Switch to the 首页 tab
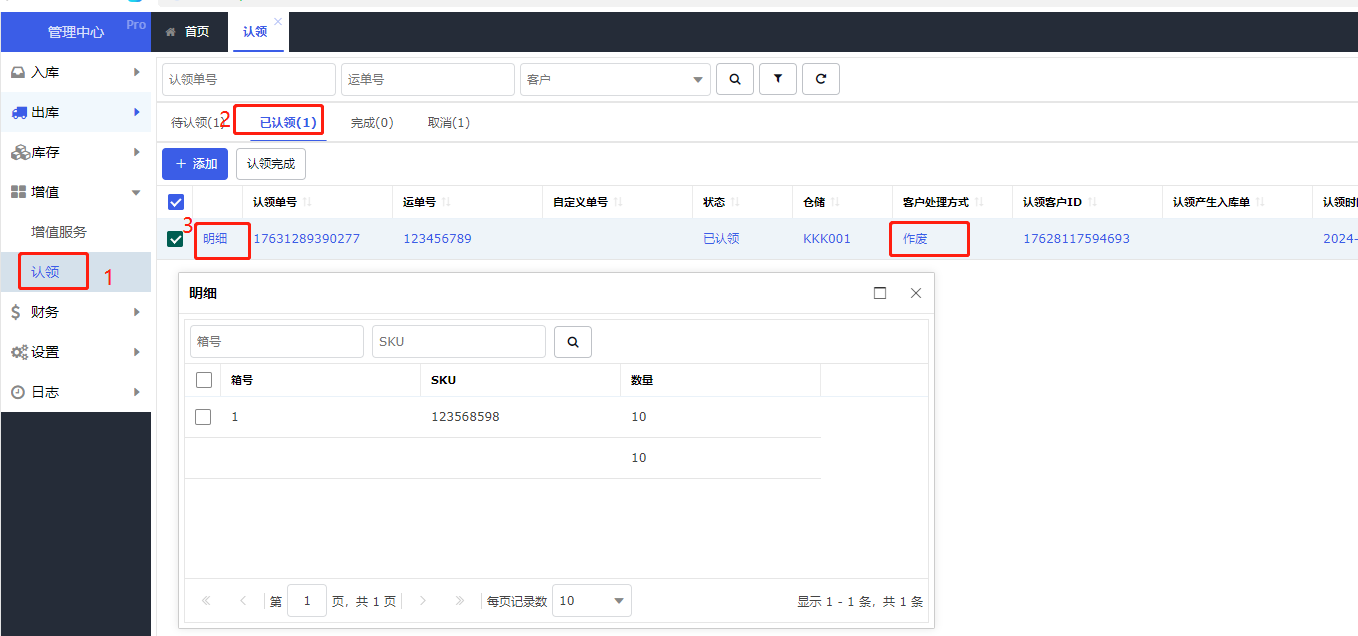Viewport: 1358px width, 636px height. (x=188, y=32)
